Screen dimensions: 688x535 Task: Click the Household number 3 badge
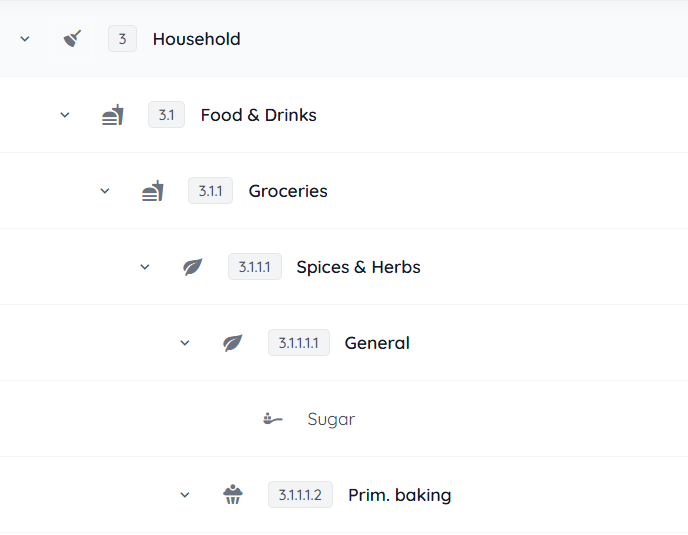pyautogui.click(x=122, y=39)
